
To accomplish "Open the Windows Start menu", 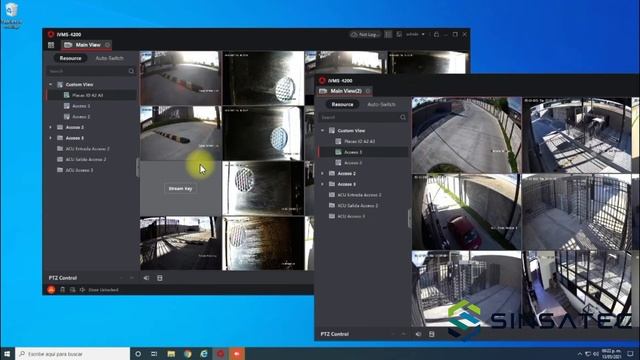I will [x=7, y=354].
